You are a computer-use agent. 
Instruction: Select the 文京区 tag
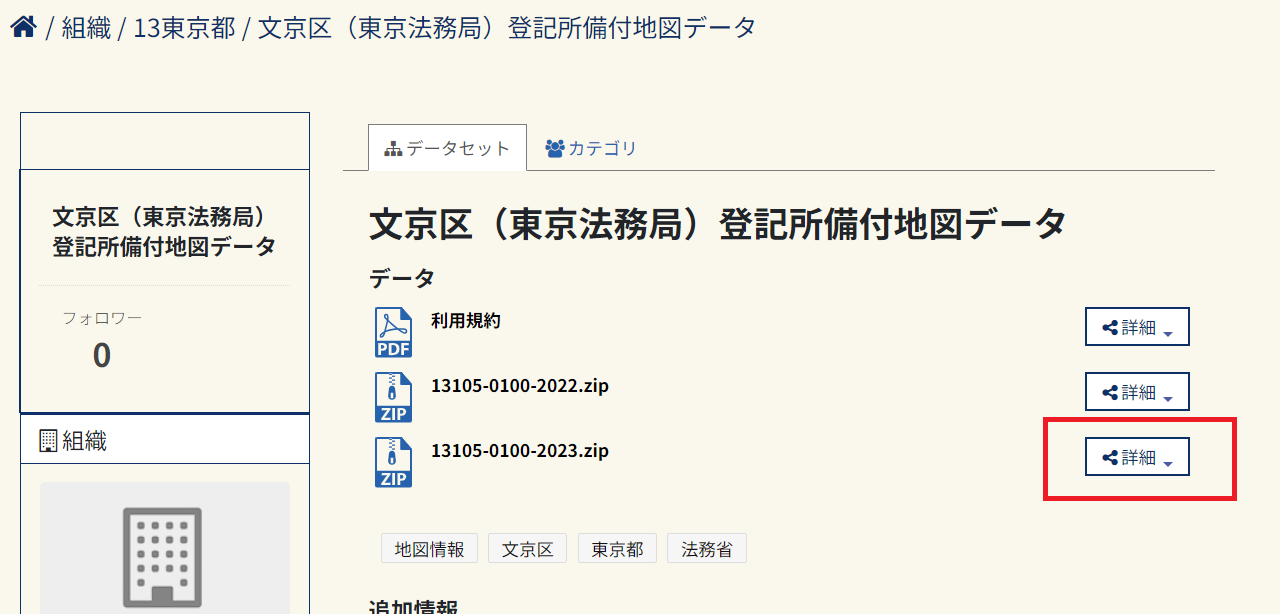[x=527, y=549]
